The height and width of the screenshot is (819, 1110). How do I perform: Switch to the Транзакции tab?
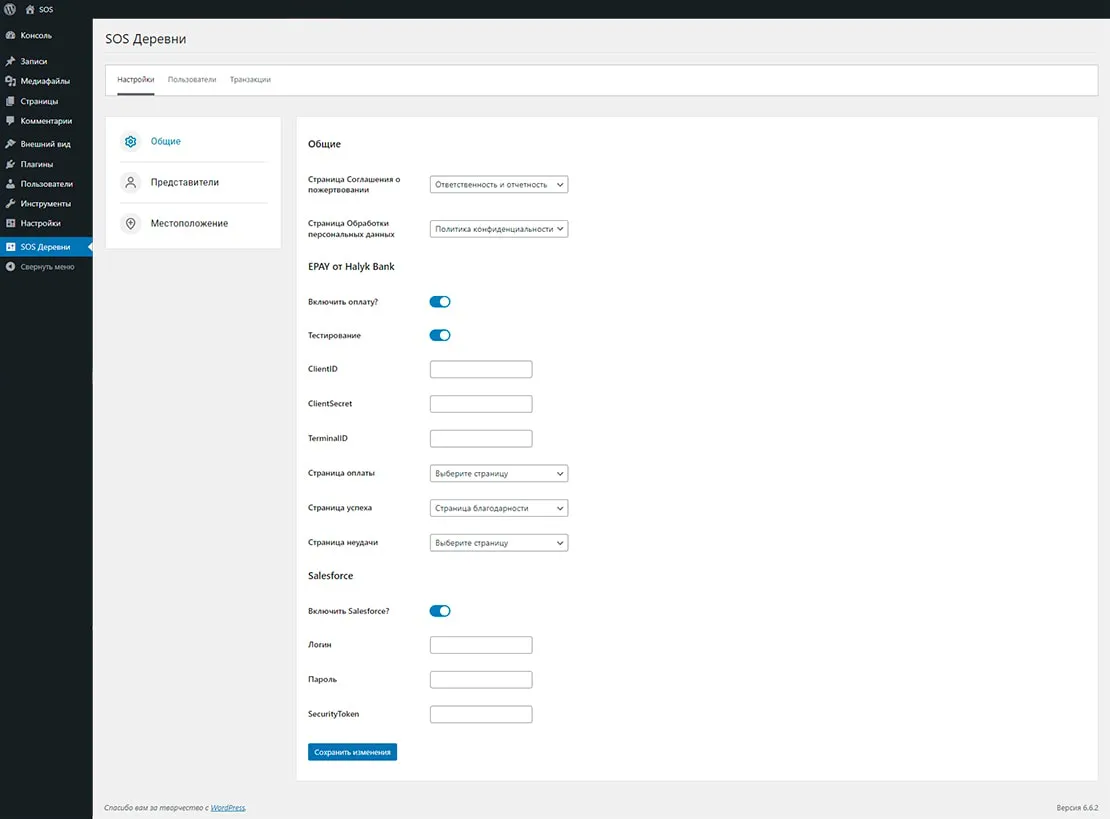tap(250, 80)
